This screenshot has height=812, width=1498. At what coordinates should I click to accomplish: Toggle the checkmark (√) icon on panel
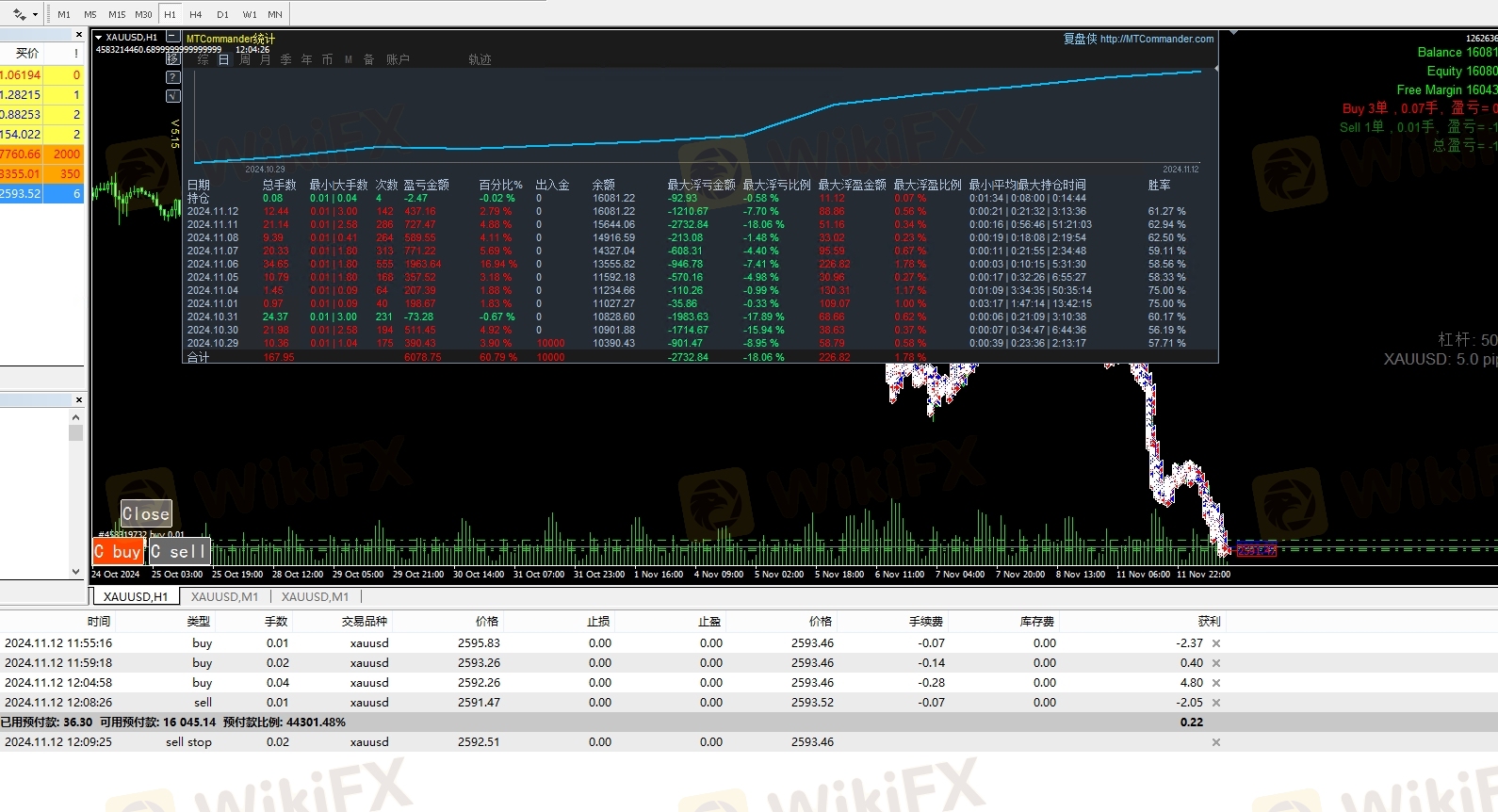point(172,96)
